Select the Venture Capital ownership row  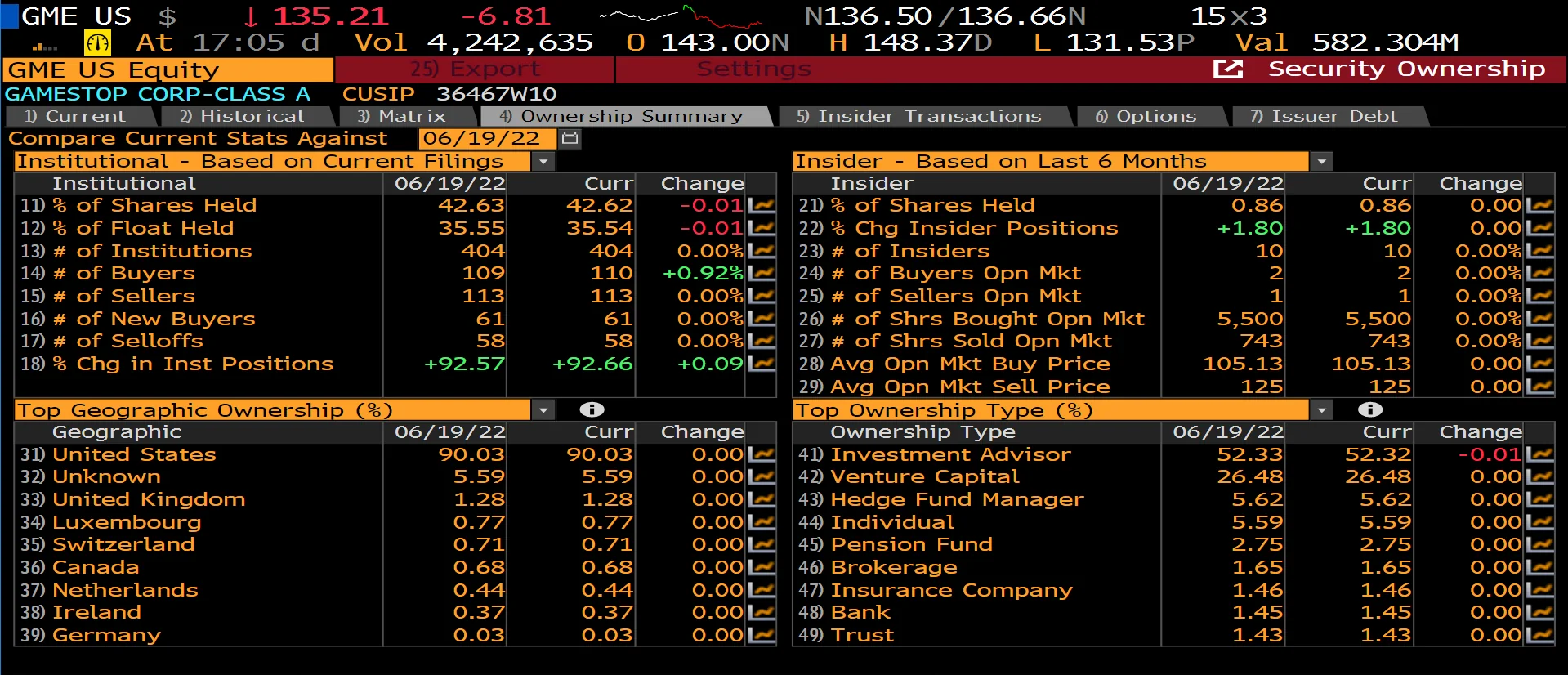click(1173, 476)
